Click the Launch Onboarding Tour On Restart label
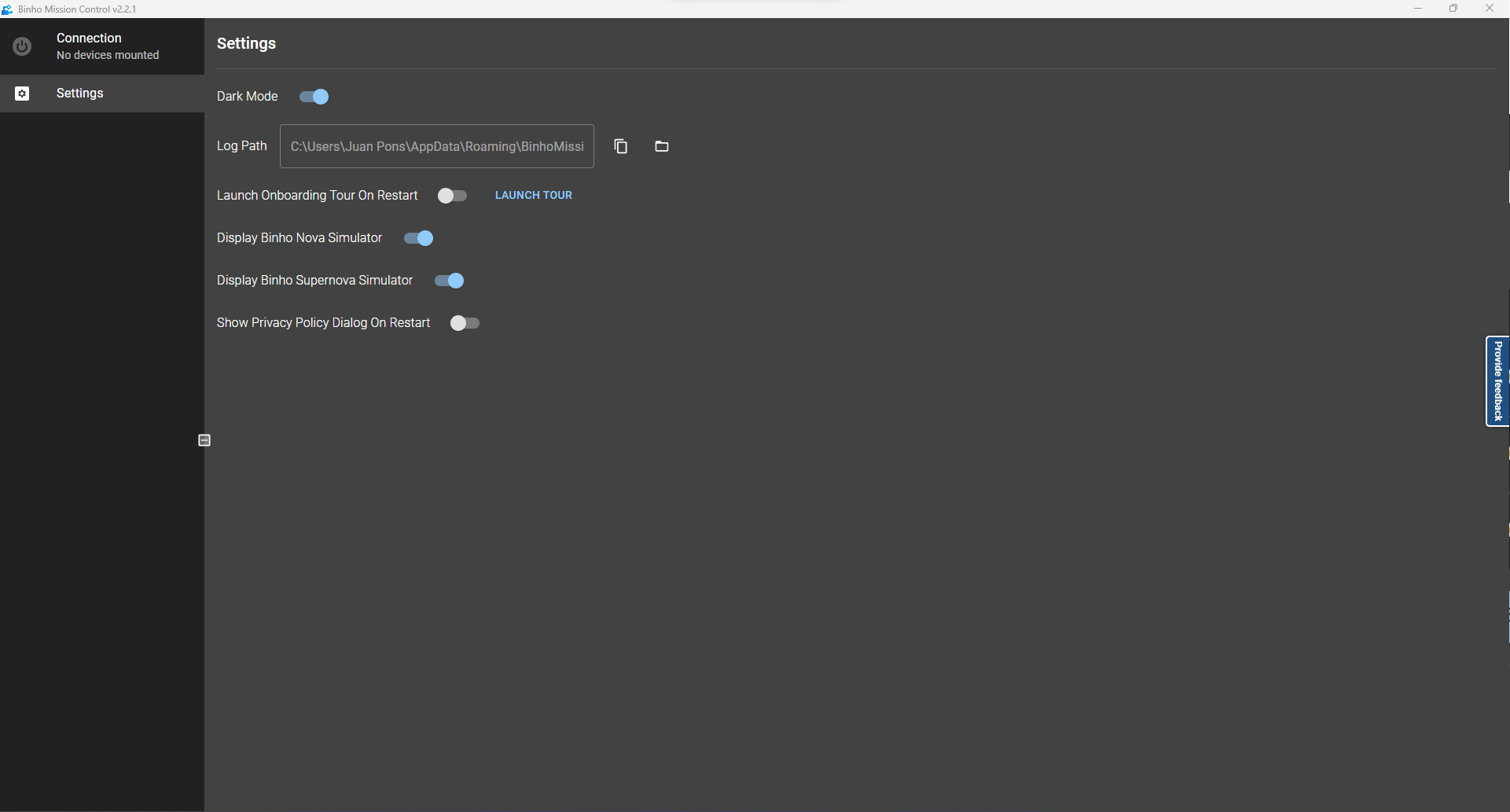The image size is (1510, 812). click(318, 195)
